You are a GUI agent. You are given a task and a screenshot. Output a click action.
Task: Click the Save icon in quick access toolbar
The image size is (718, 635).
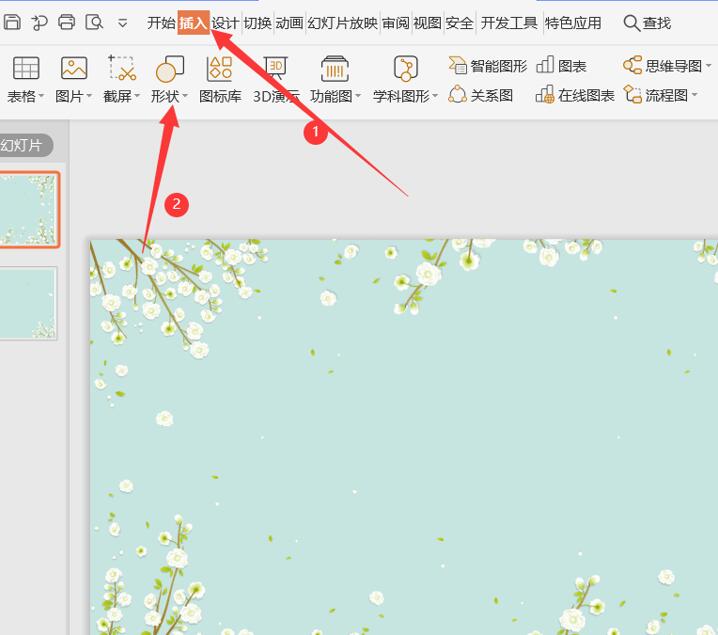[x=12, y=22]
